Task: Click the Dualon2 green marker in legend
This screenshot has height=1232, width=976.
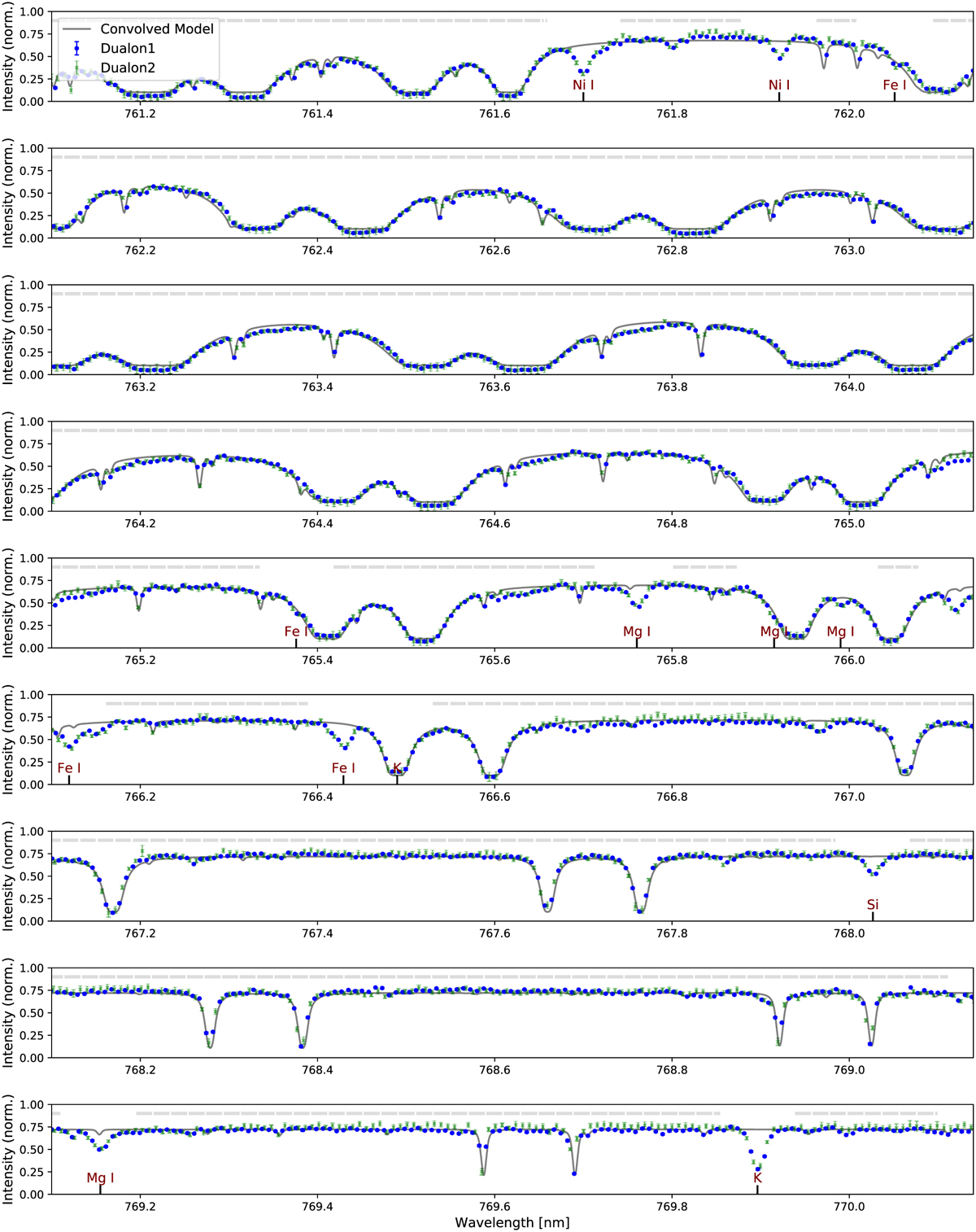Action: pyautogui.click(x=76, y=68)
